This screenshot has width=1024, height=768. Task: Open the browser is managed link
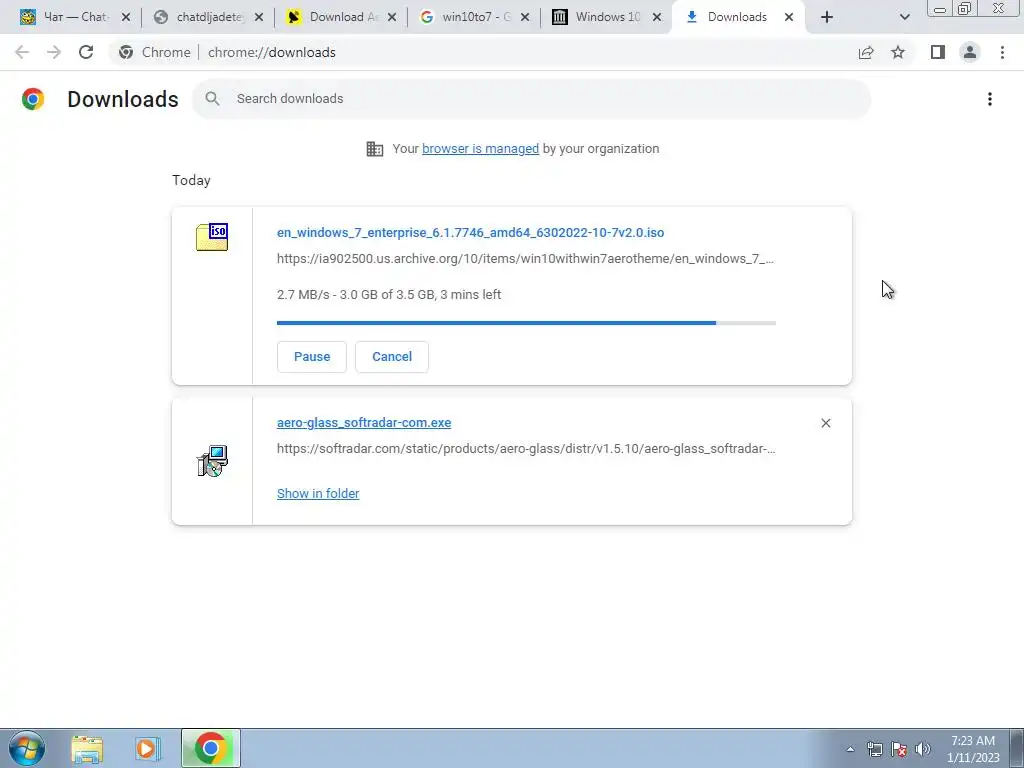[x=481, y=149]
